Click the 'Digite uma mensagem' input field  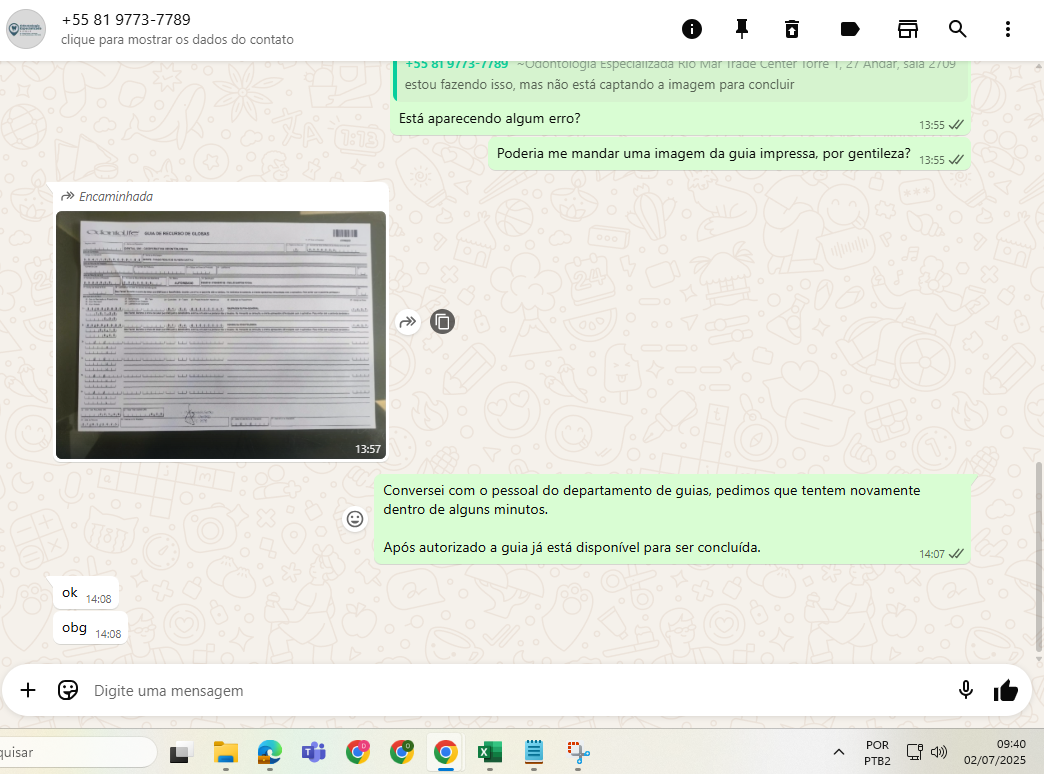[500, 691]
